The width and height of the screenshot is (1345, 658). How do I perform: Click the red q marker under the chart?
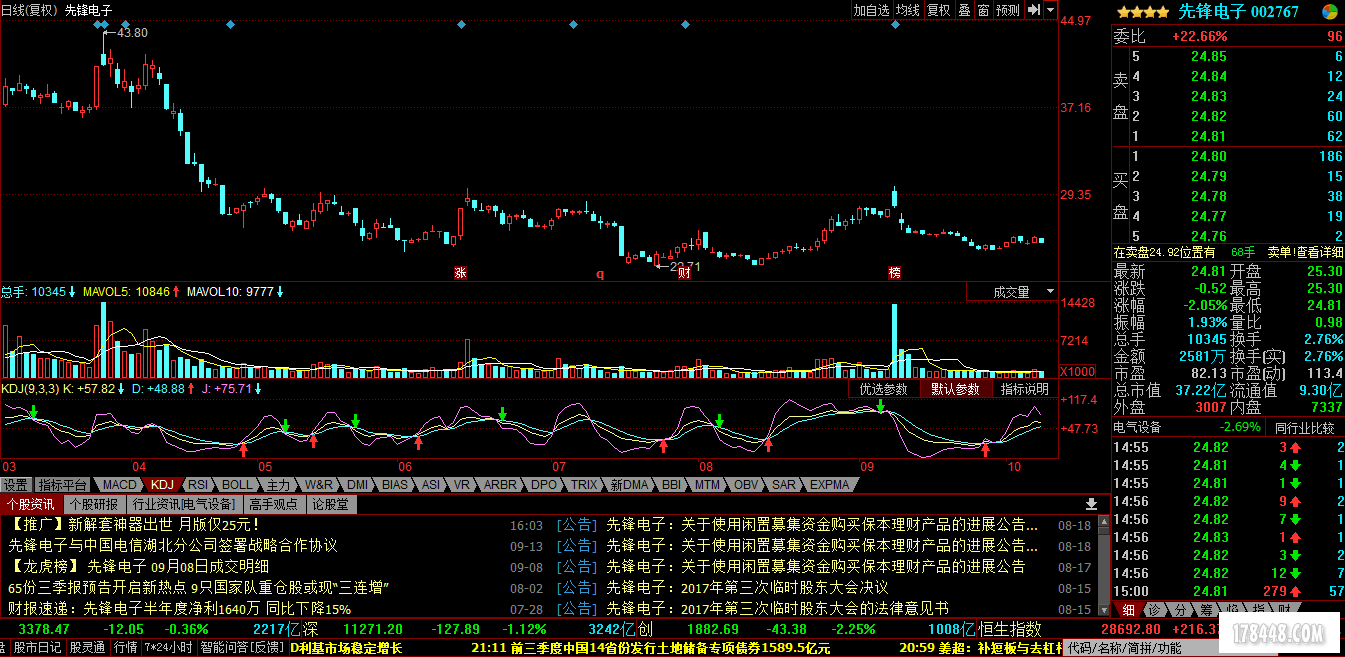point(600,273)
